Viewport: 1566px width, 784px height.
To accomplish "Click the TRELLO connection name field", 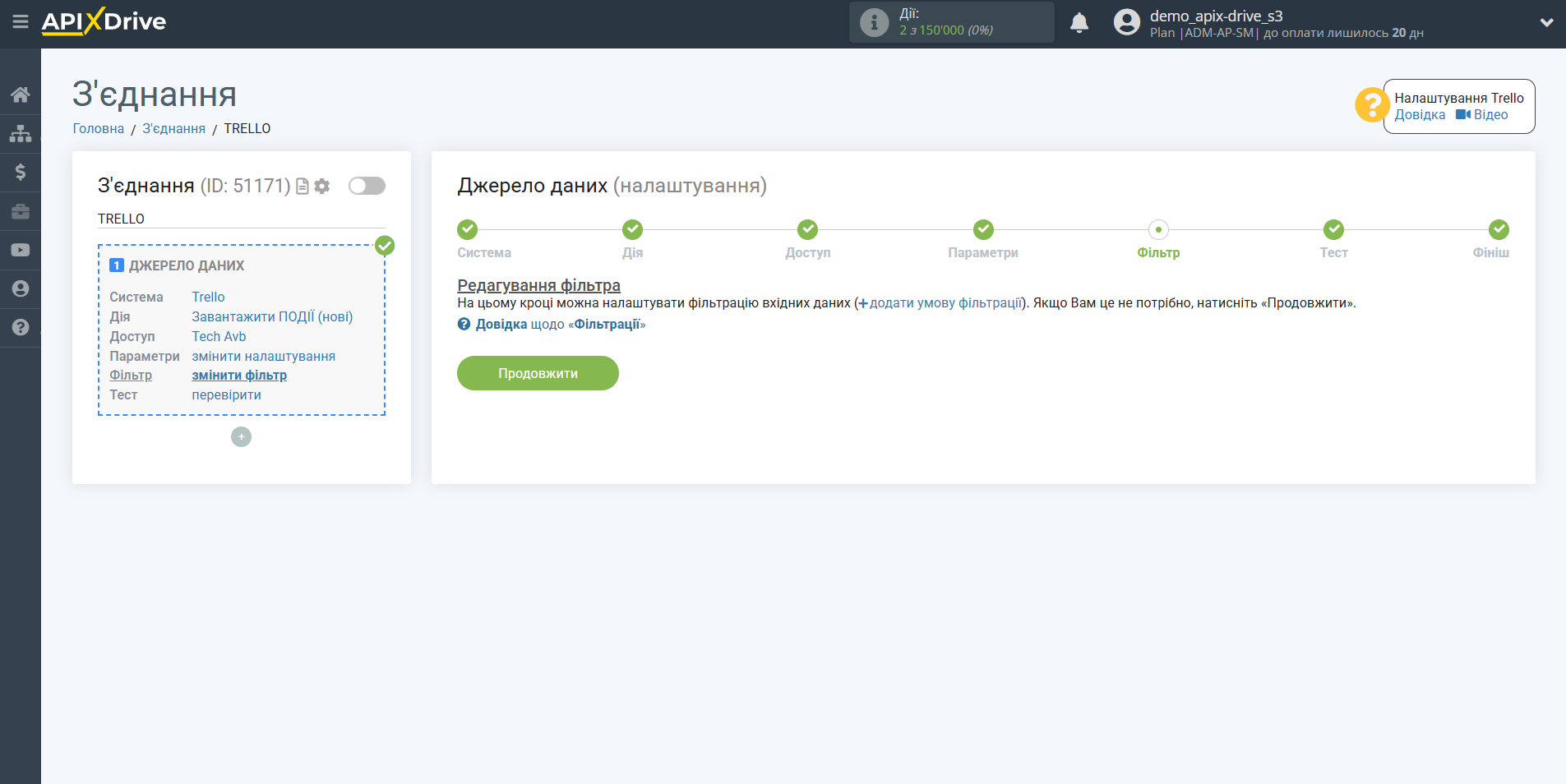I will tap(241, 219).
